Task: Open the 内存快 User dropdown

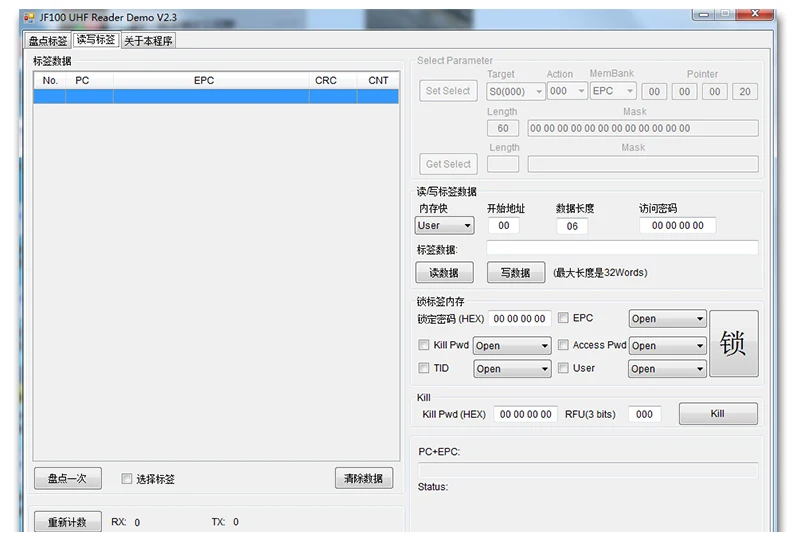Action: (444, 225)
